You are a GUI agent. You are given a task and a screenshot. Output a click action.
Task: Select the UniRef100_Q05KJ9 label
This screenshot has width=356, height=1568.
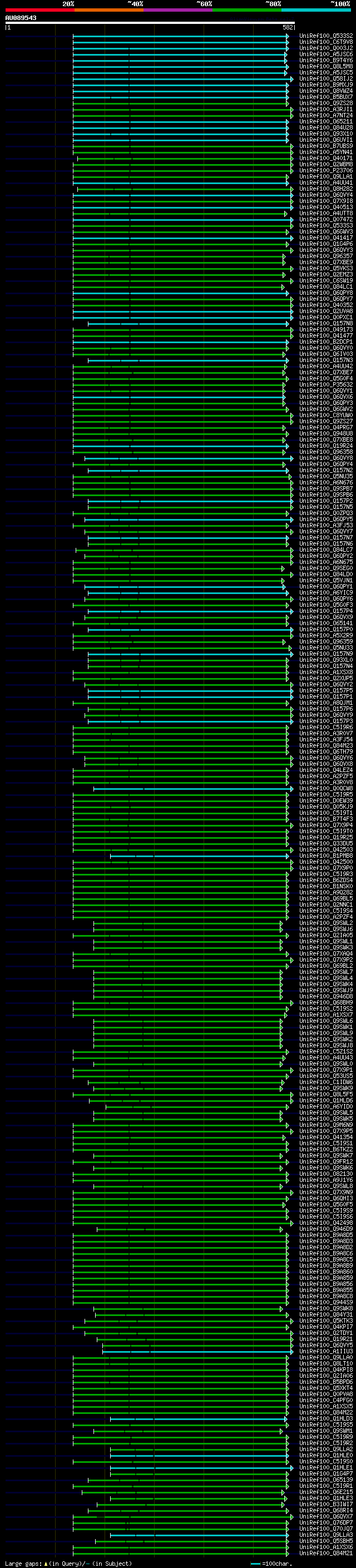click(326, 807)
